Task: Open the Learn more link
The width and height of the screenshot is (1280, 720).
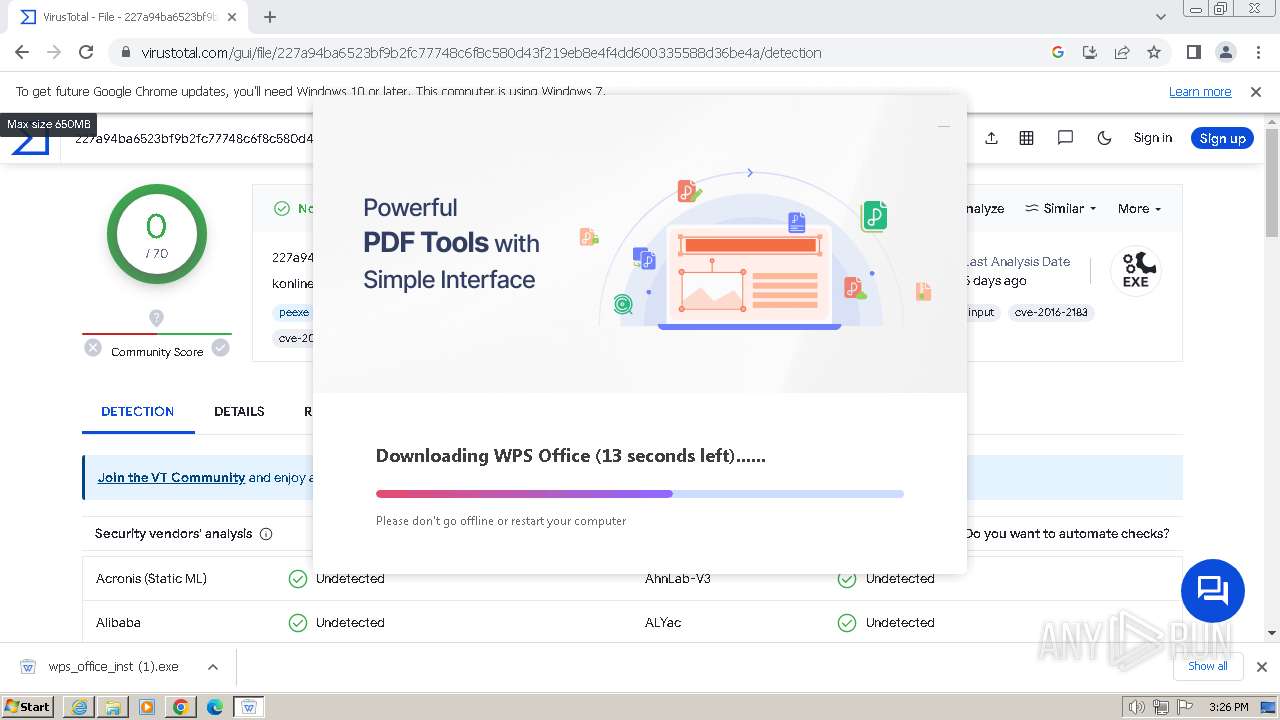Action: (1200, 91)
